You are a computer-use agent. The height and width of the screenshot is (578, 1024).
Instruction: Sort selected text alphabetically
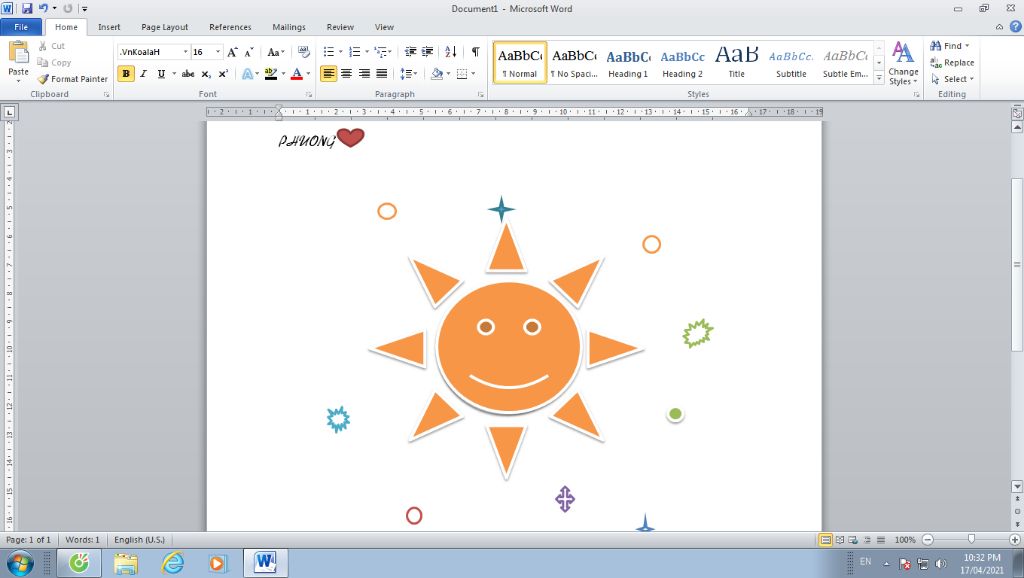(451, 52)
